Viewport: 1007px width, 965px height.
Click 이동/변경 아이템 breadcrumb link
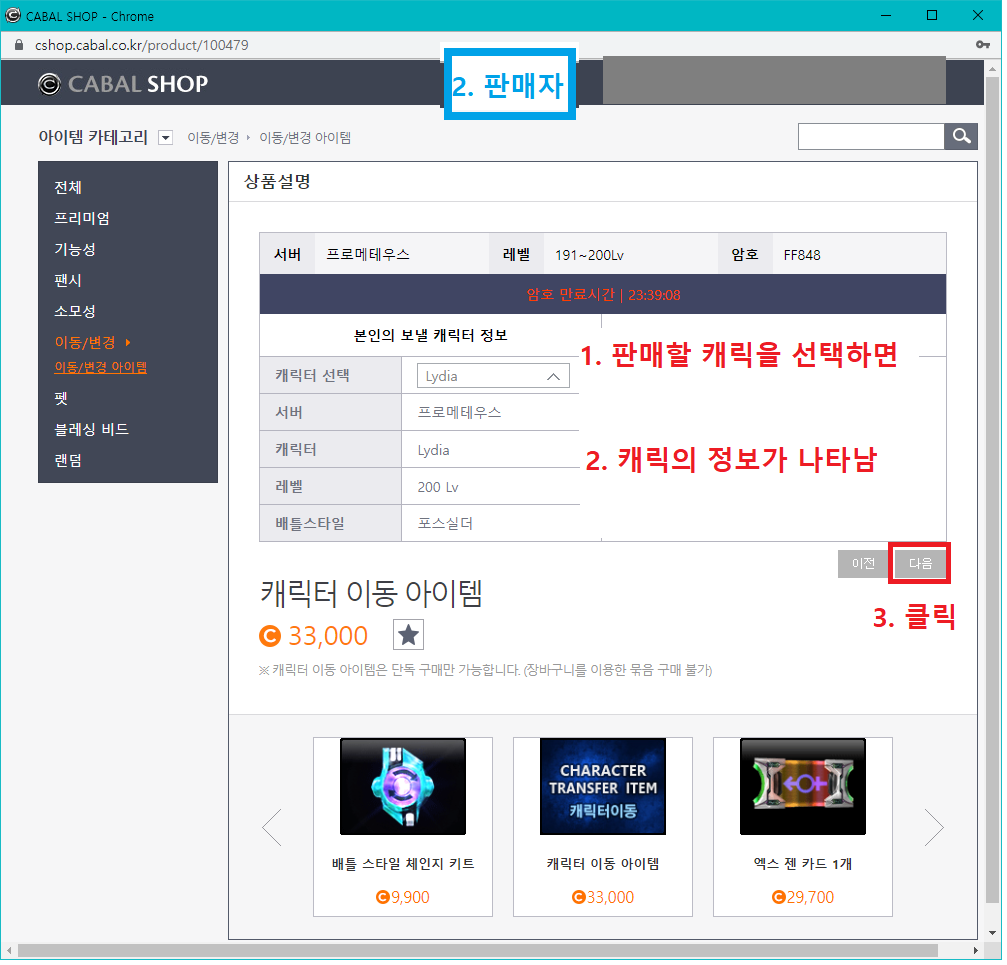306,138
